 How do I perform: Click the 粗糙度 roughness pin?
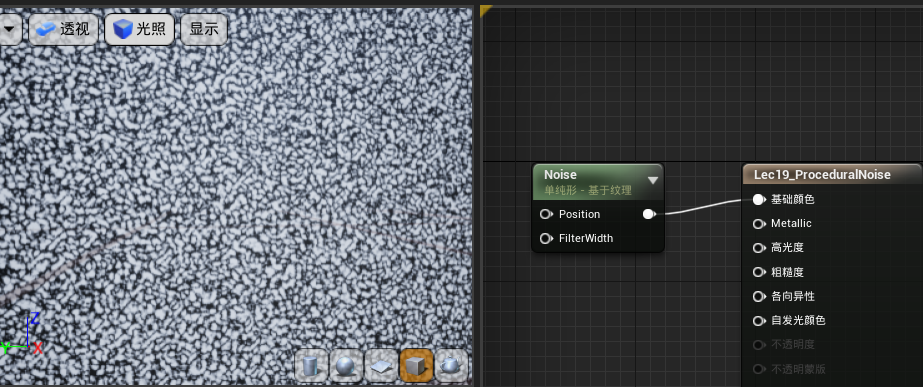coord(759,272)
